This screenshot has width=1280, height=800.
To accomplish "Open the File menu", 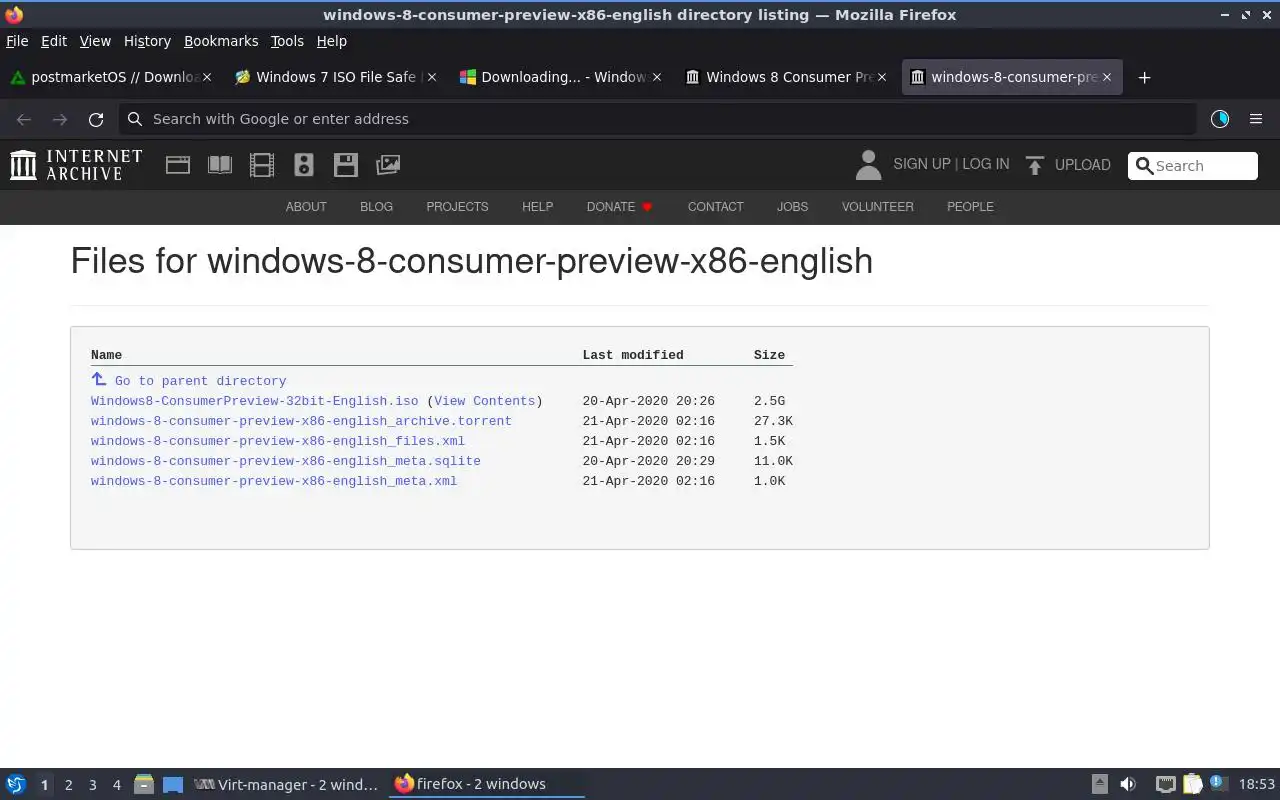I will (x=17, y=41).
